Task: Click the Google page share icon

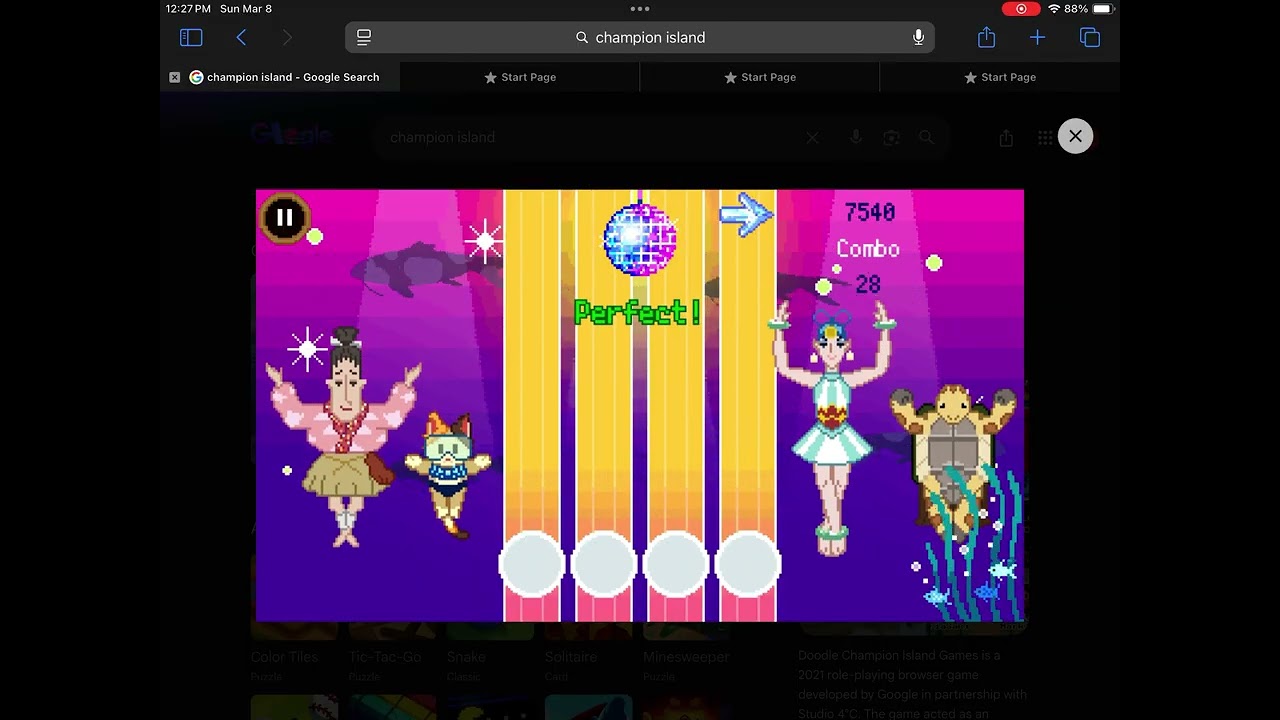Action: pyautogui.click(x=1006, y=138)
